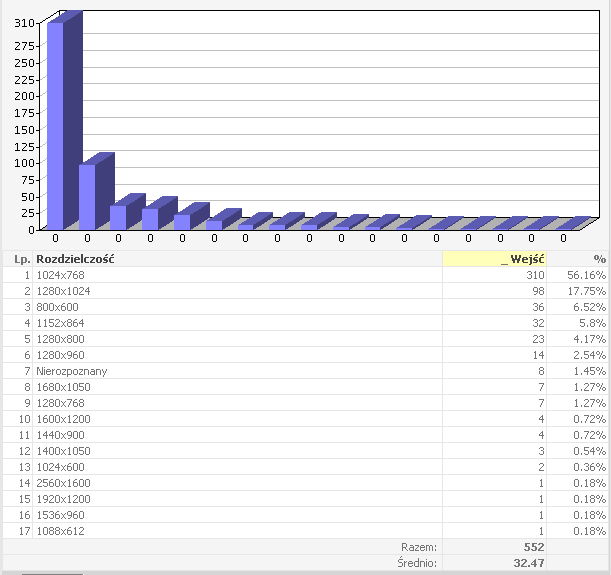Click the 8 visits value for Nierozpoznany
This screenshot has width=611, height=575.
pos(541,371)
